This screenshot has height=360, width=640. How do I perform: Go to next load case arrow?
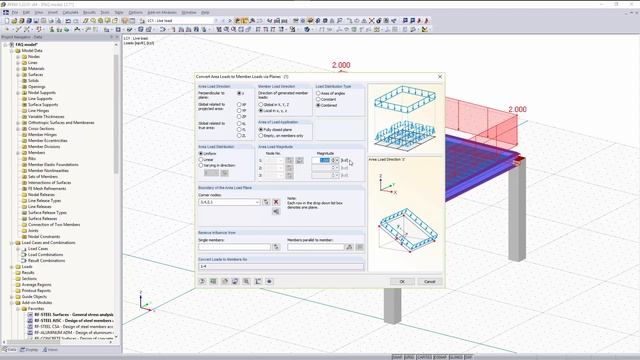[x=230, y=20]
